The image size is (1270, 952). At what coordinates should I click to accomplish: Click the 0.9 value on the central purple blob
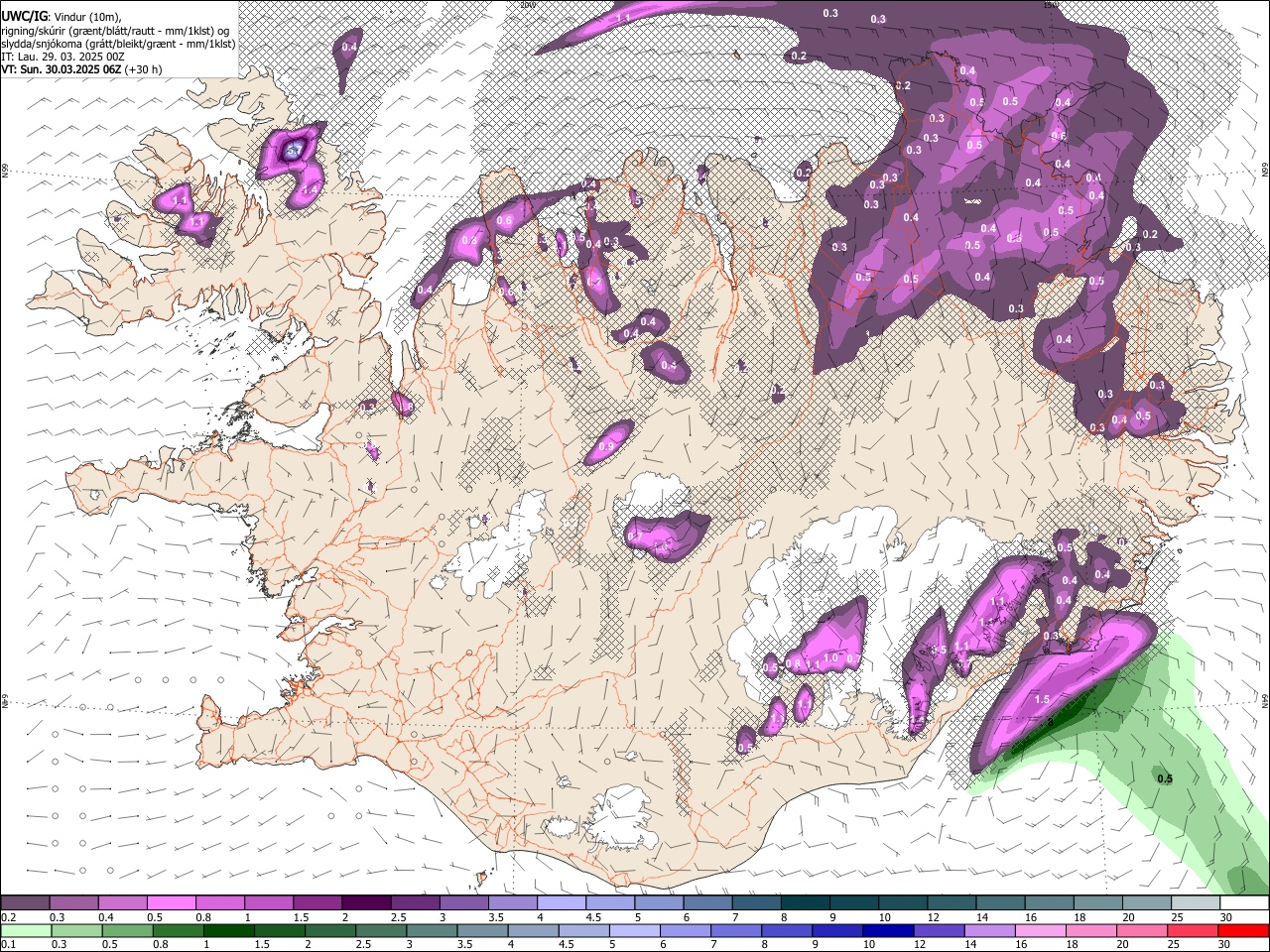606,447
